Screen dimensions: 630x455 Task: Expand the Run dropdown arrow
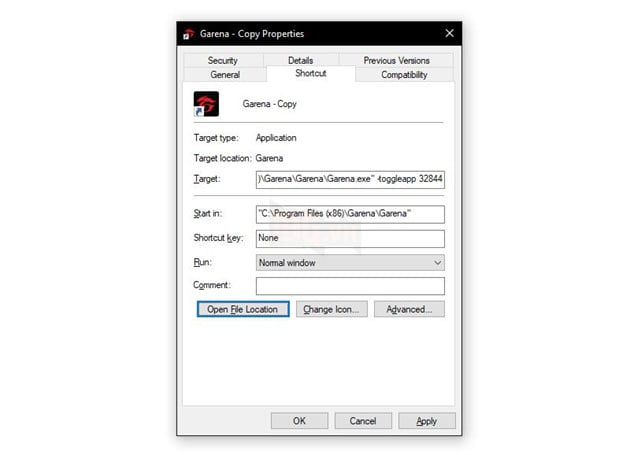pos(438,263)
